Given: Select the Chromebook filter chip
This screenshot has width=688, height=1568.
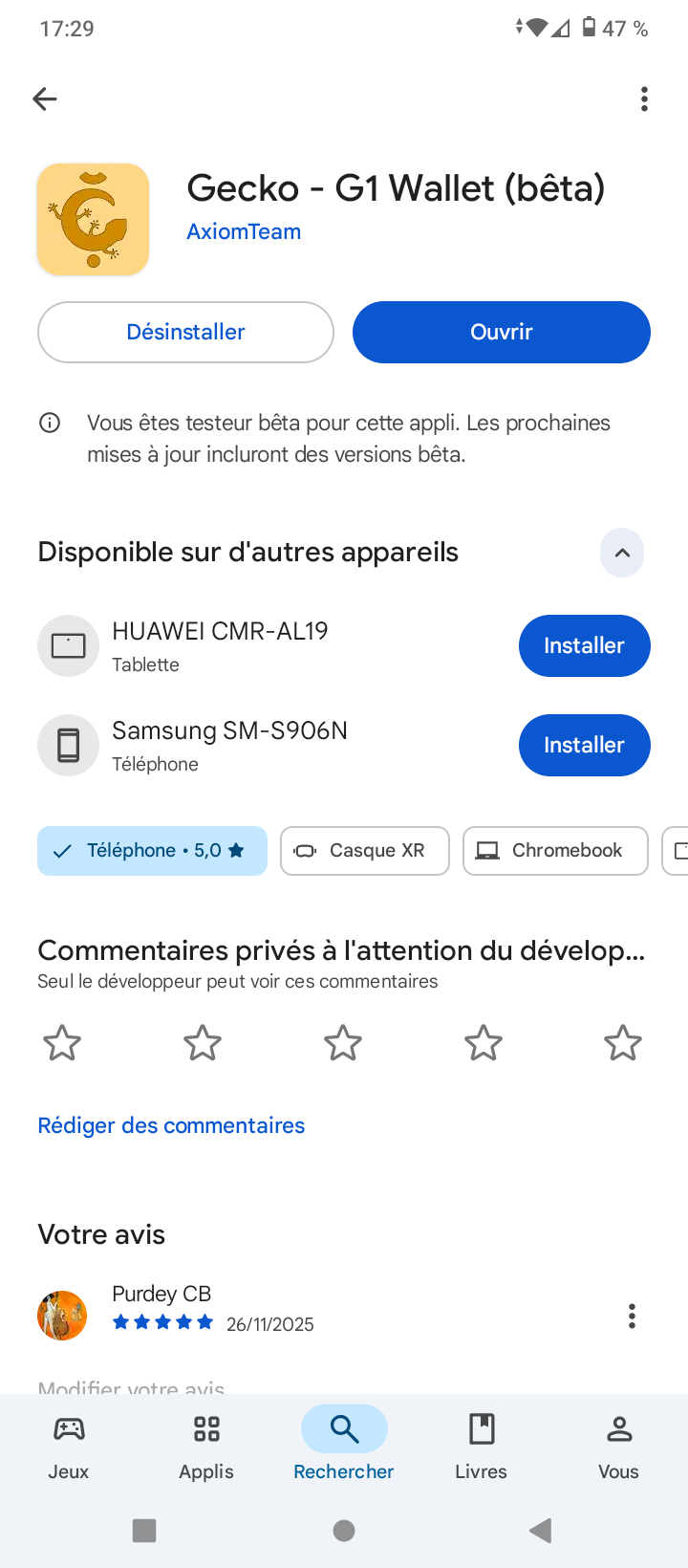Looking at the screenshot, I should [554, 850].
